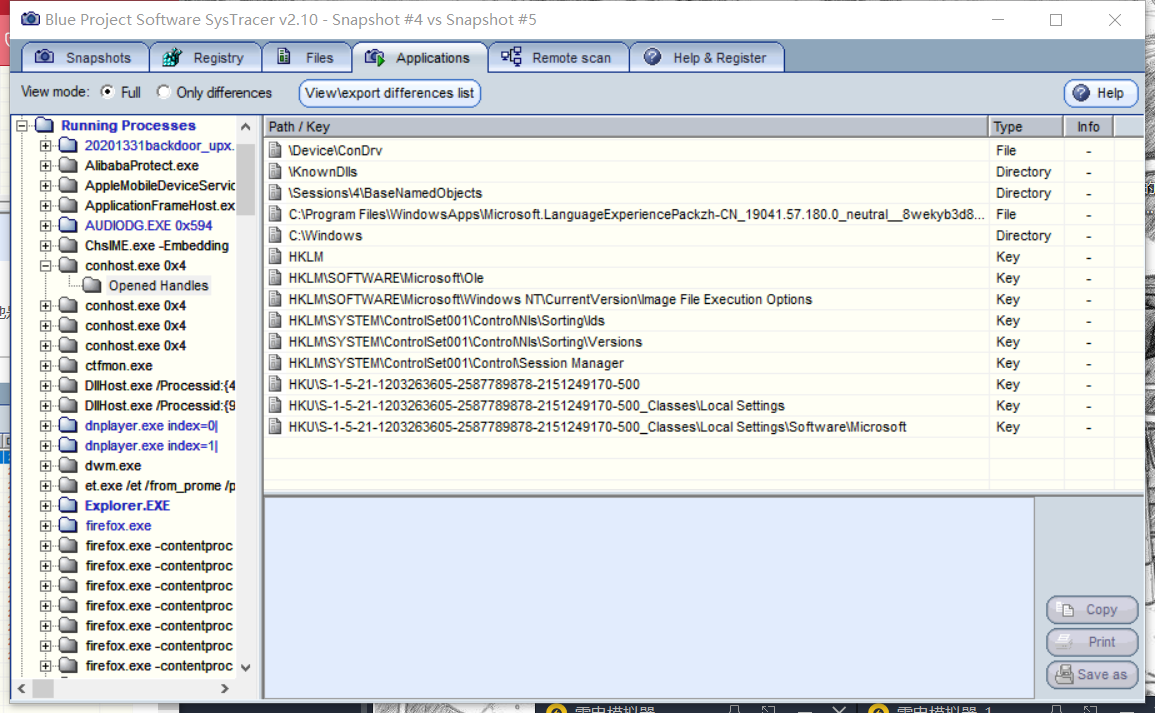Collapse the expanded conhost.exe 0x4 node
The width and height of the screenshot is (1155, 713).
[46, 265]
